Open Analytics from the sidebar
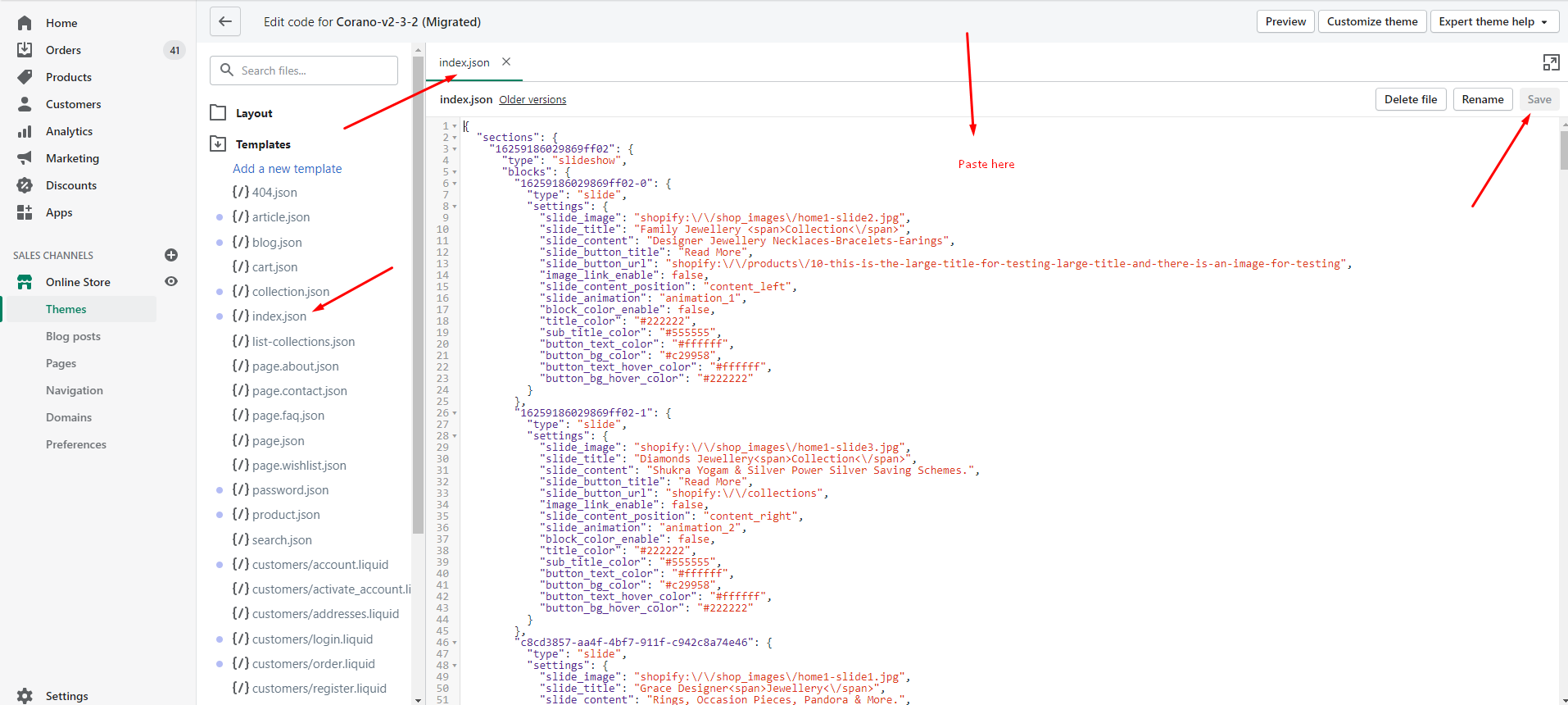This screenshot has height=705, width=1568. pos(69,131)
